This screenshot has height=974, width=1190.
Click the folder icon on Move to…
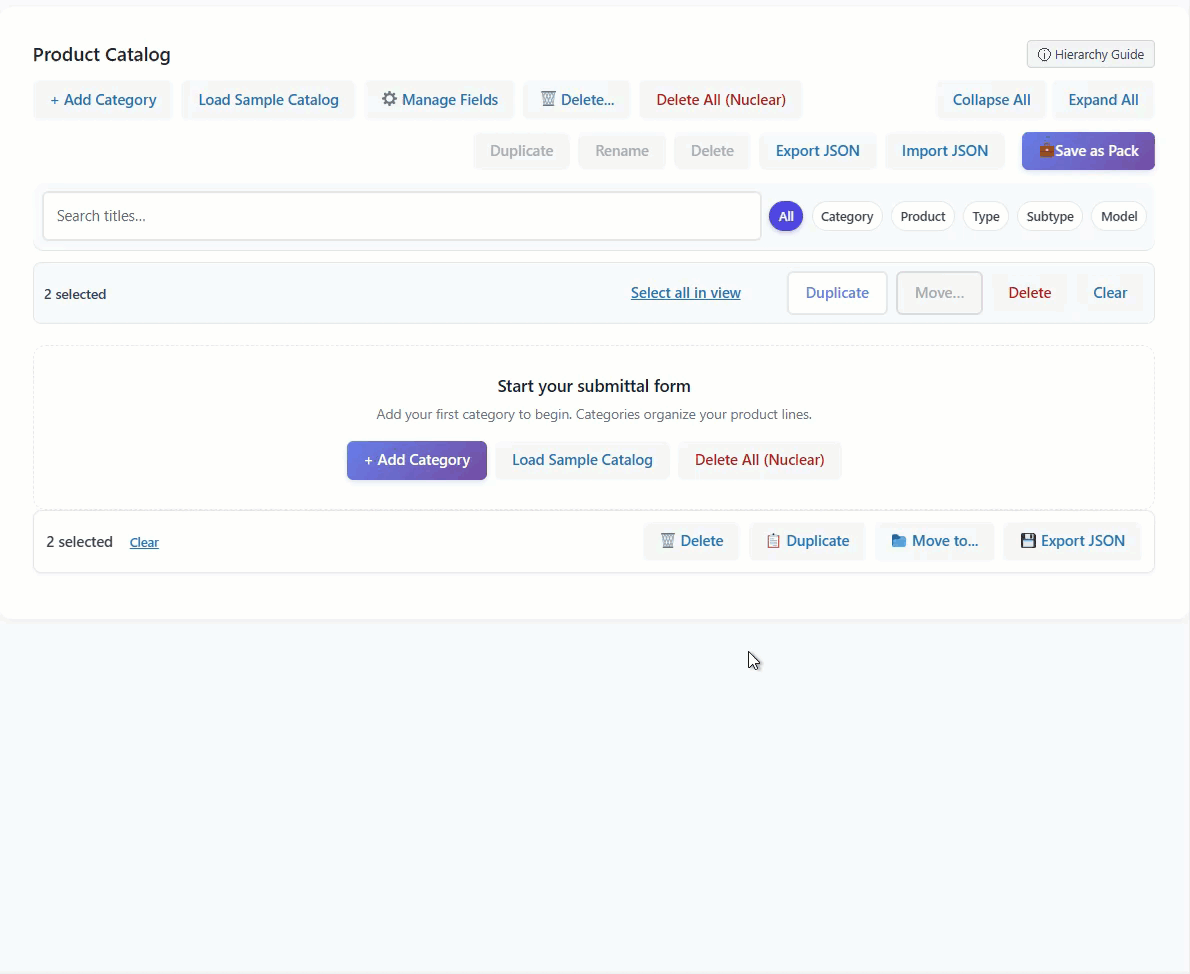[x=899, y=541]
